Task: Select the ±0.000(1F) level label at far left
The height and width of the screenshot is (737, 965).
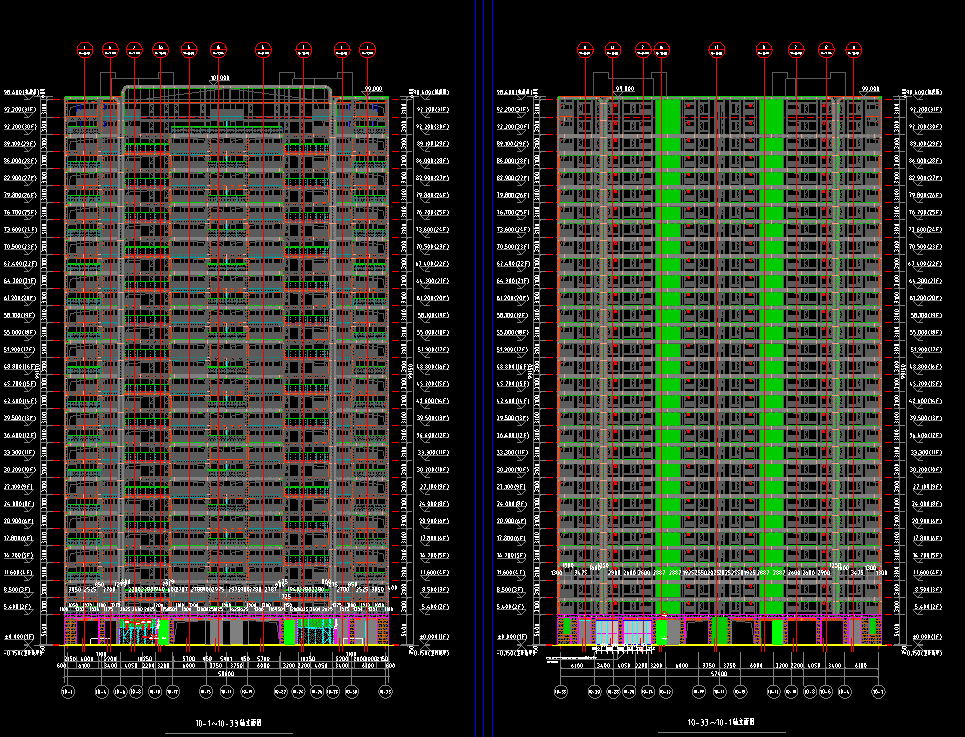Action: pyautogui.click(x=20, y=636)
